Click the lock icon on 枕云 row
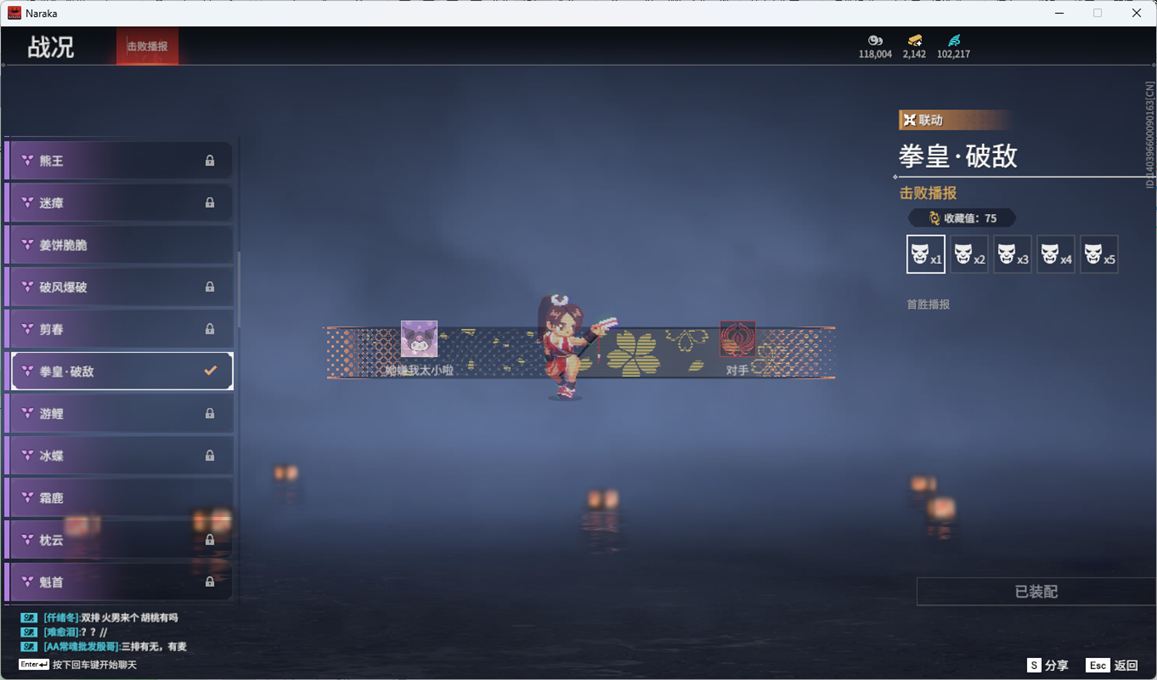This screenshot has height=680, width=1157. pyautogui.click(x=210, y=540)
